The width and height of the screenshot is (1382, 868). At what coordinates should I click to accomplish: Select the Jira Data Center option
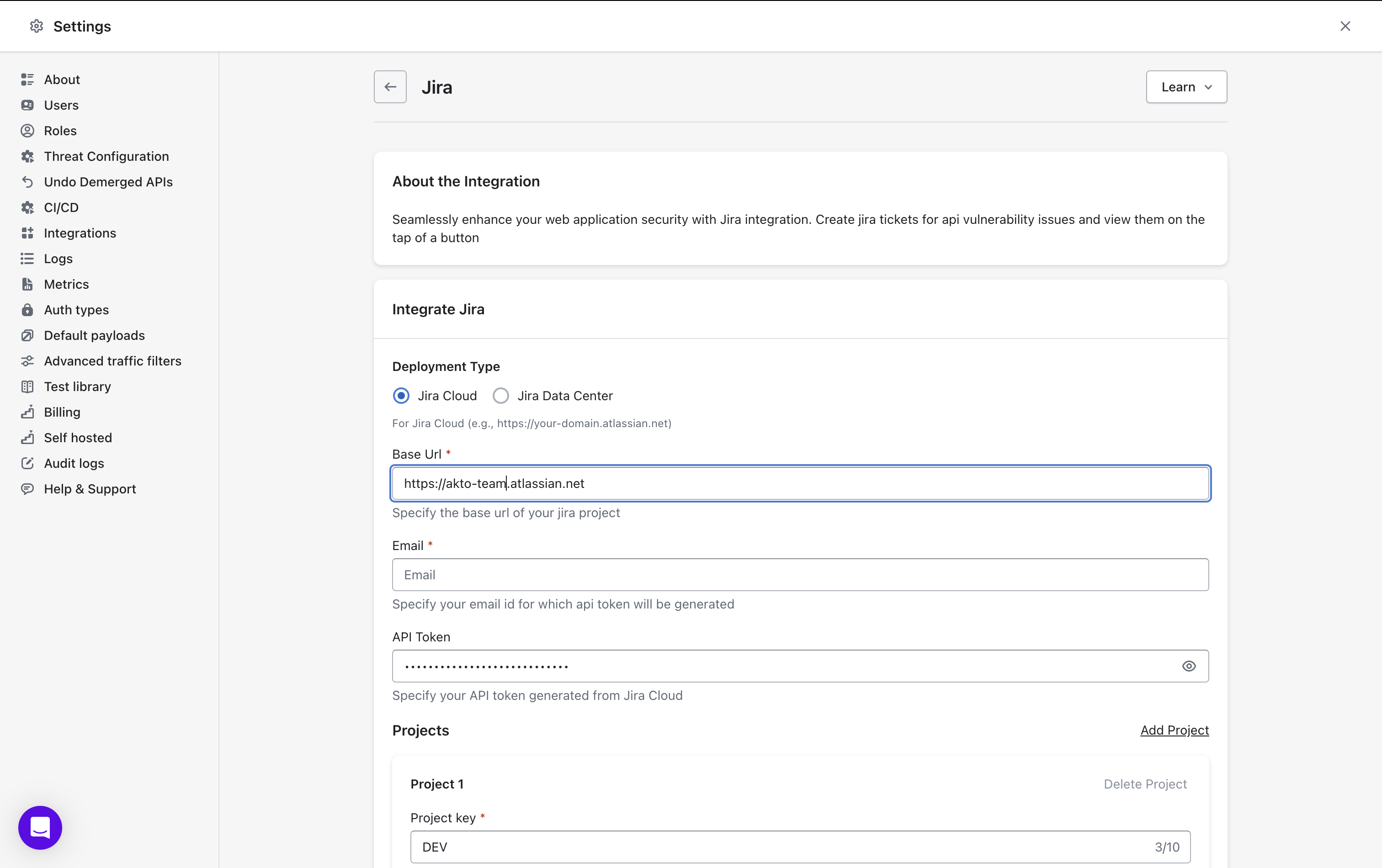tap(501, 396)
